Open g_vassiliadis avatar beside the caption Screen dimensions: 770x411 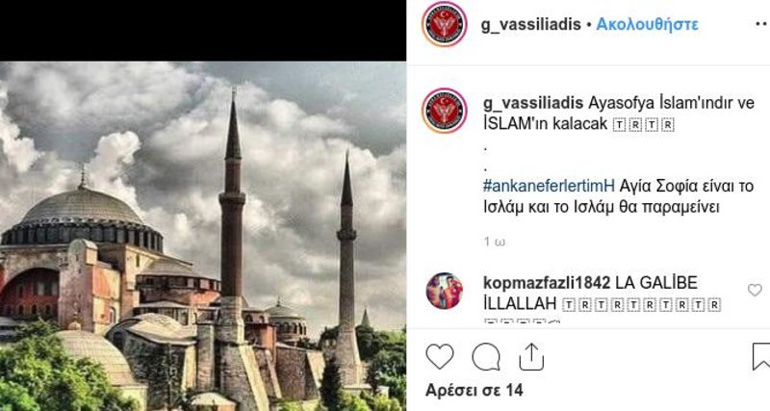[x=444, y=110]
